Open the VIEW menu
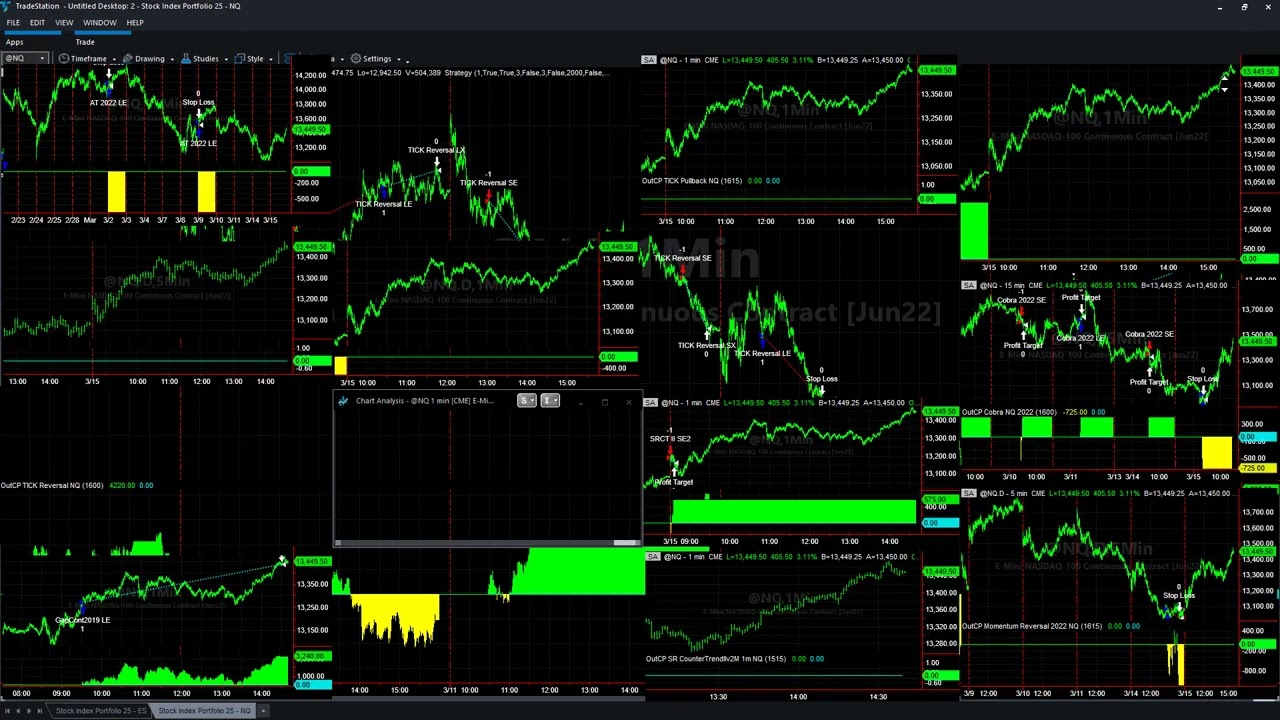This screenshot has width=1280, height=720. pyautogui.click(x=64, y=22)
